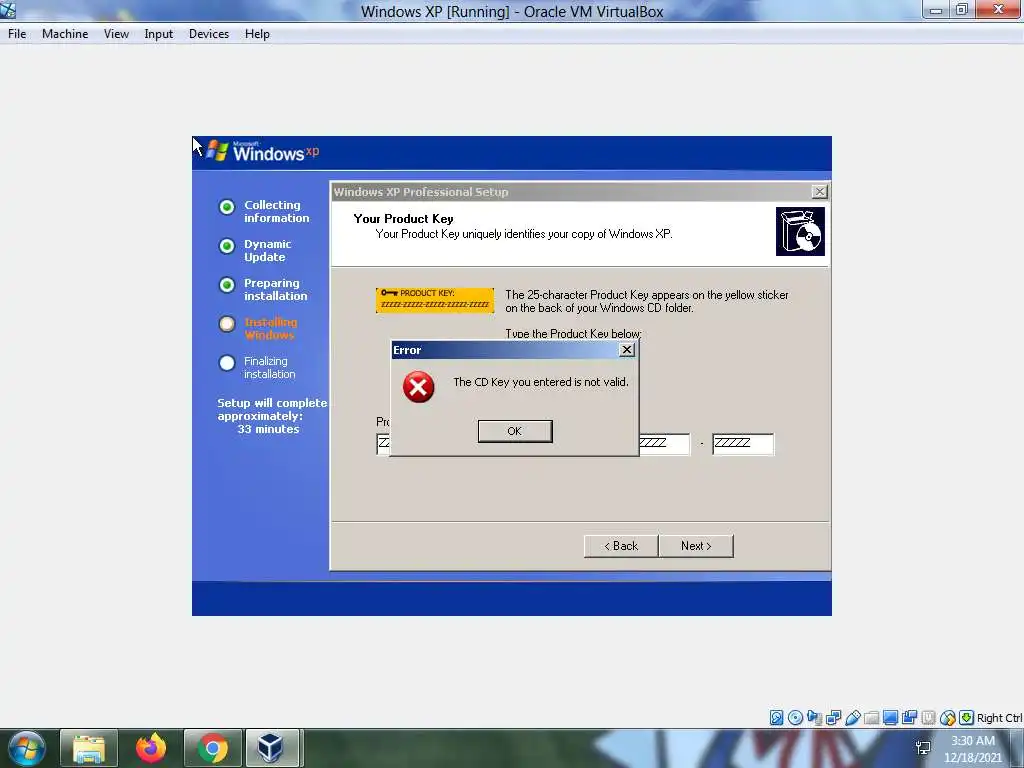1024x768 pixels.
Task: Click the yellow Product Key sticker image
Action: click(435, 300)
